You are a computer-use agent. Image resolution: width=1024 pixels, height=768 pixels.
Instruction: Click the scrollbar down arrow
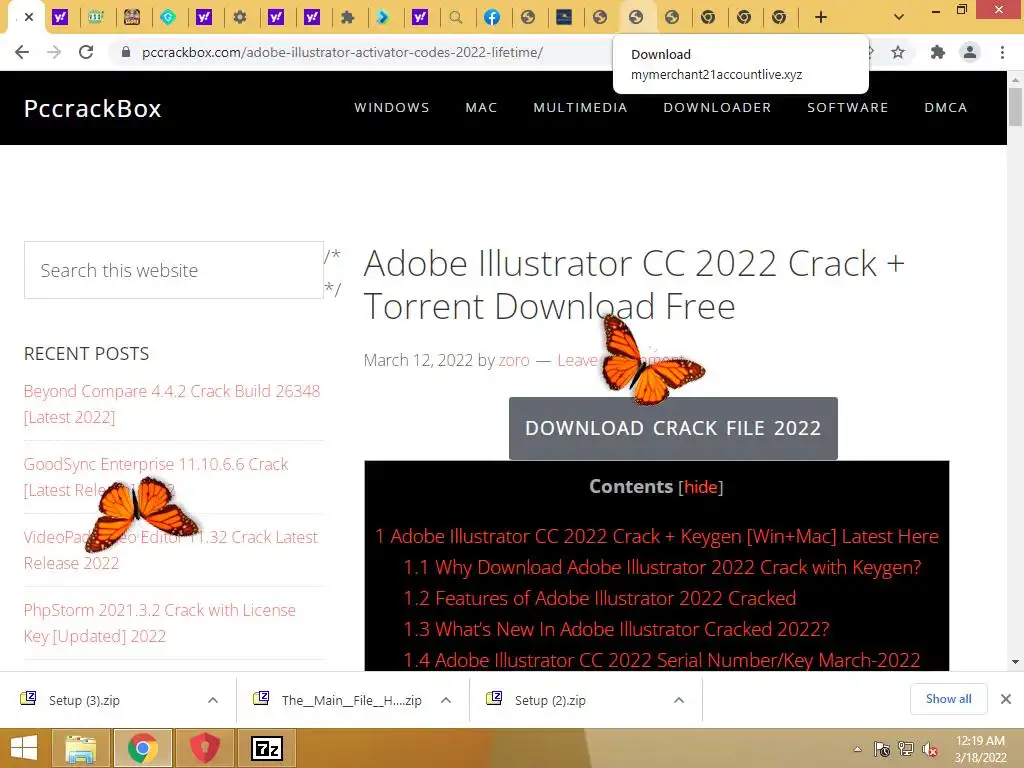(1015, 662)
